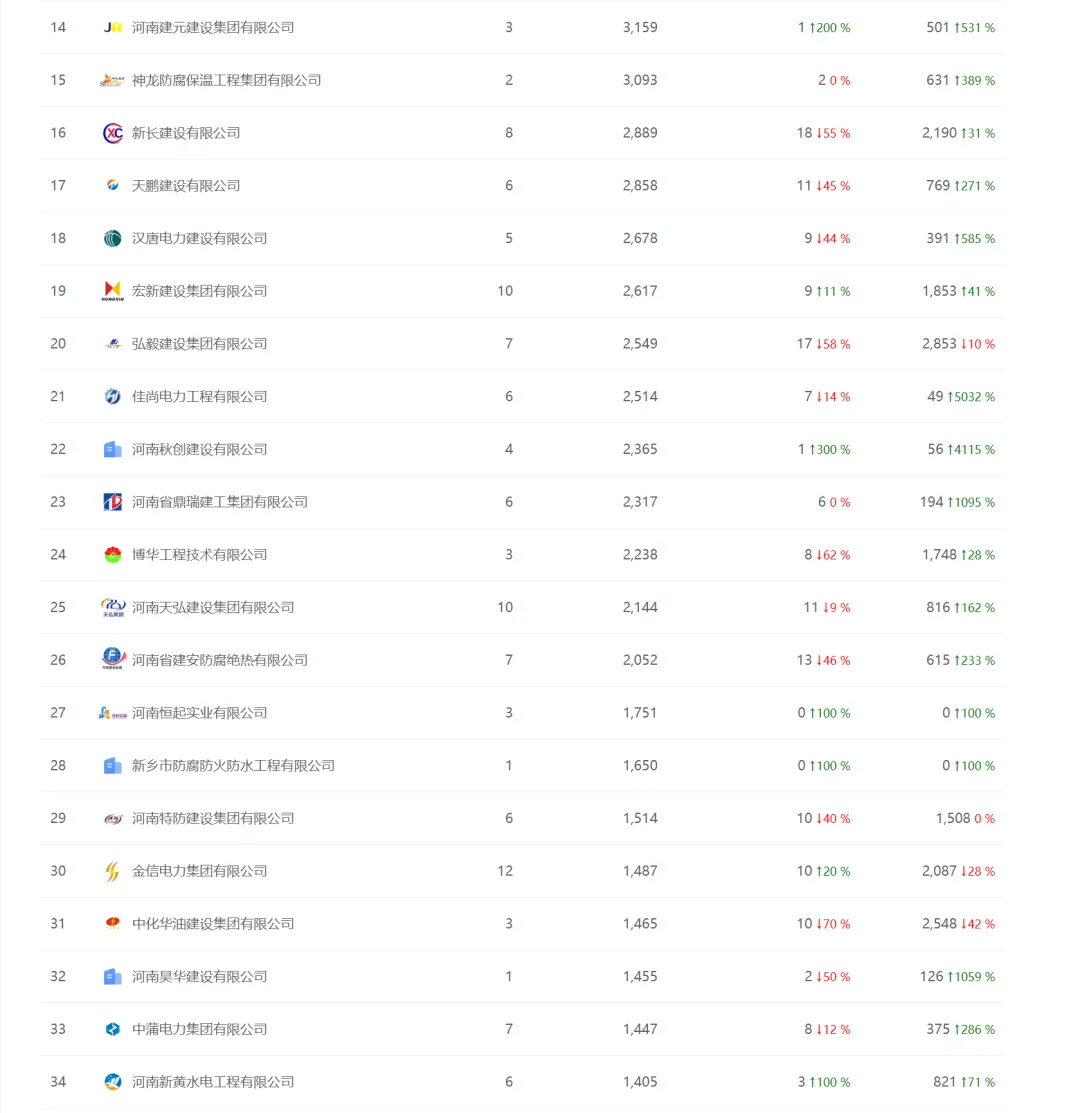The image size is (1080, 1113).
Task: Click rank number 27 in the list
Action: pyautogui.click(x=58, y=713)
